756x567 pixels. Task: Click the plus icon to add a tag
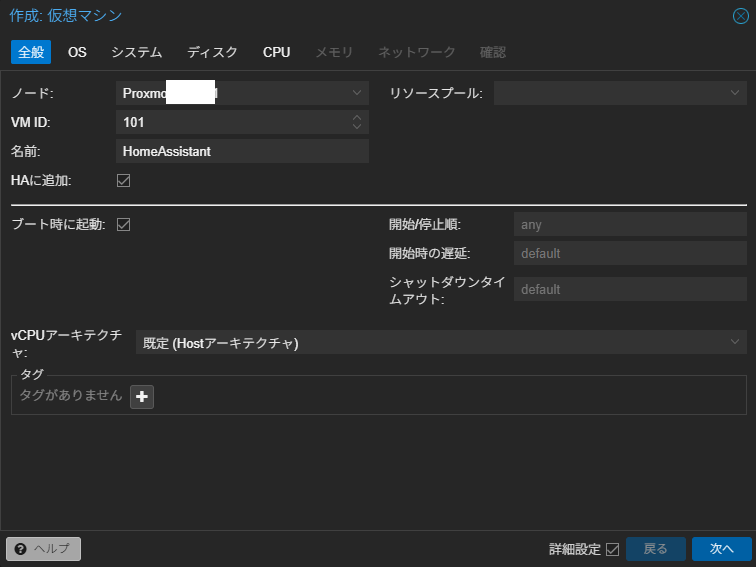[142, 397]
